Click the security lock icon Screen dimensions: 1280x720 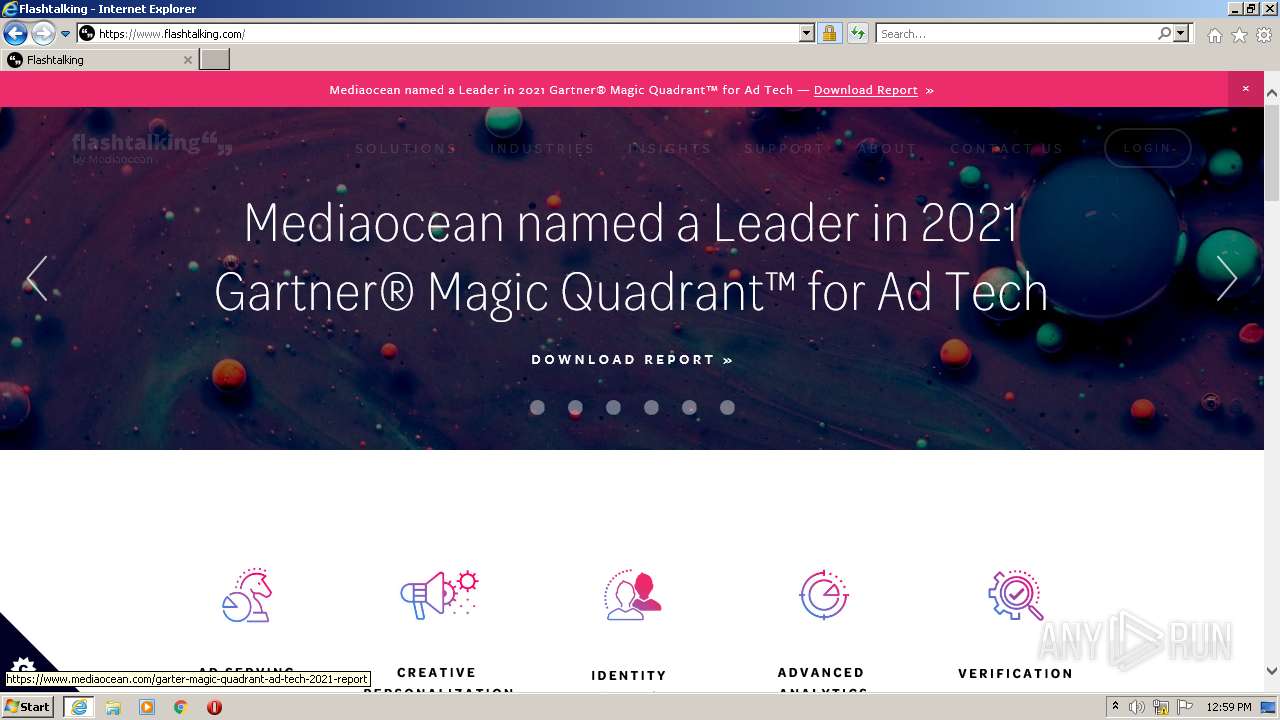[829, 34]
